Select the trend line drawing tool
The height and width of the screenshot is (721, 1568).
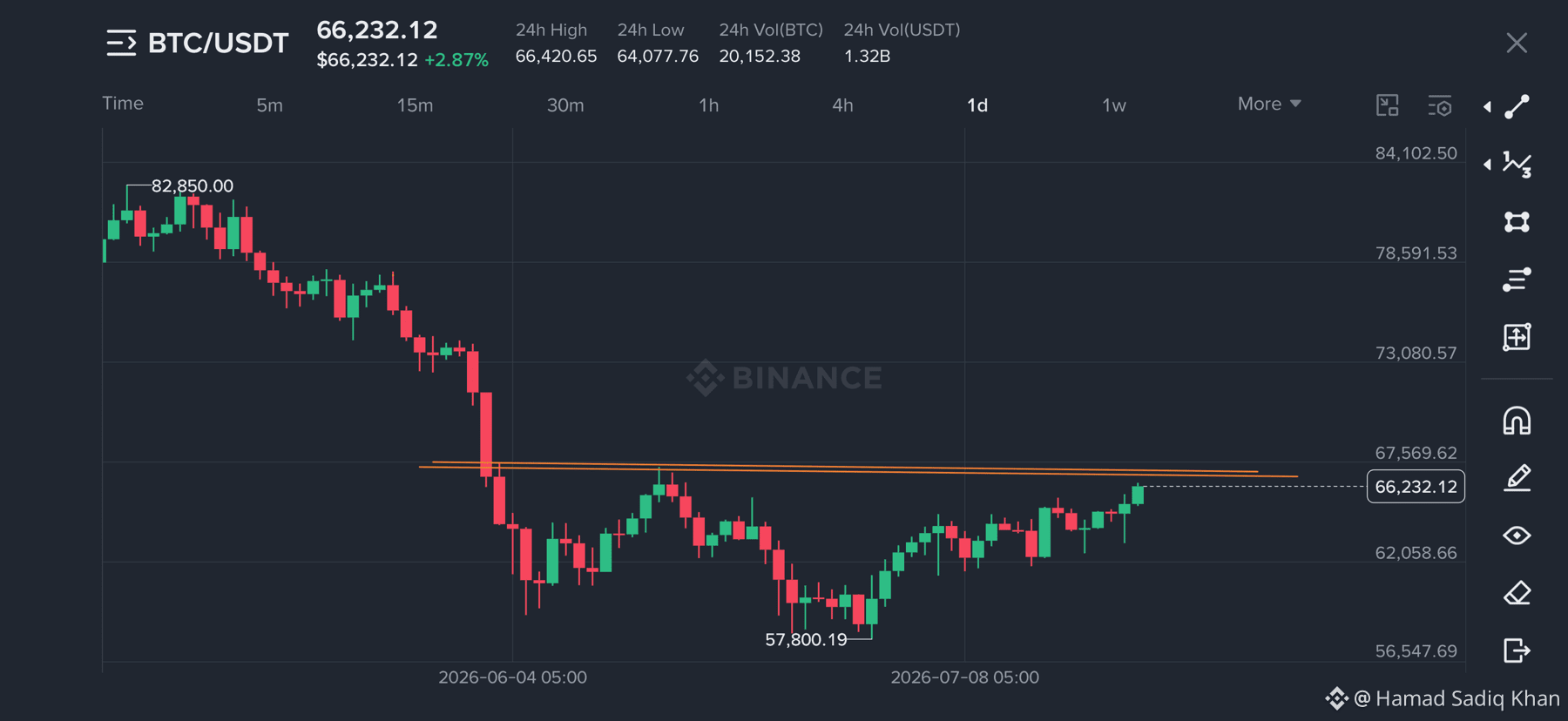[x=1517, y=106]
